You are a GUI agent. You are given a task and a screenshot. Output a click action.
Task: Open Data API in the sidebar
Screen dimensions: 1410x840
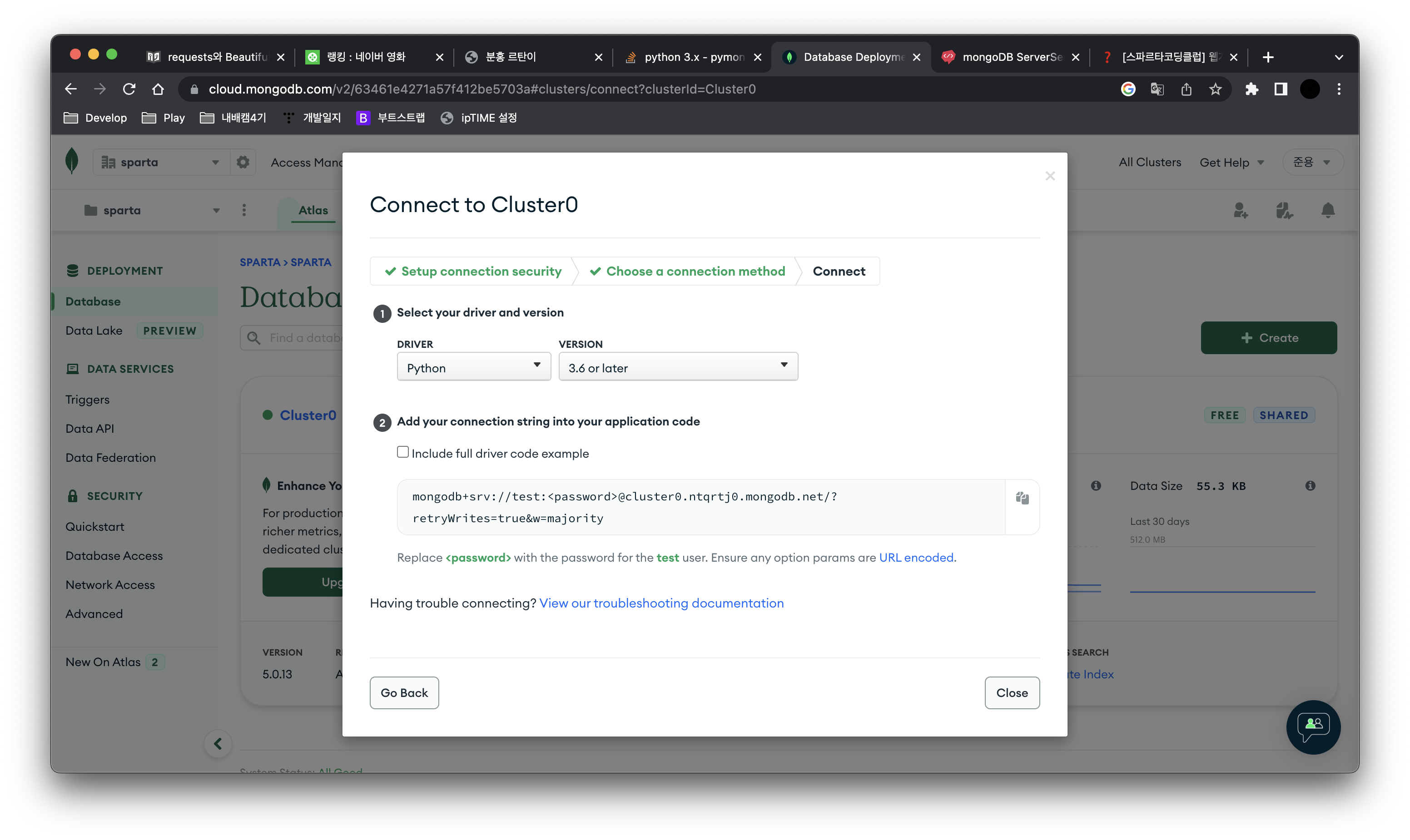(90, 429)
